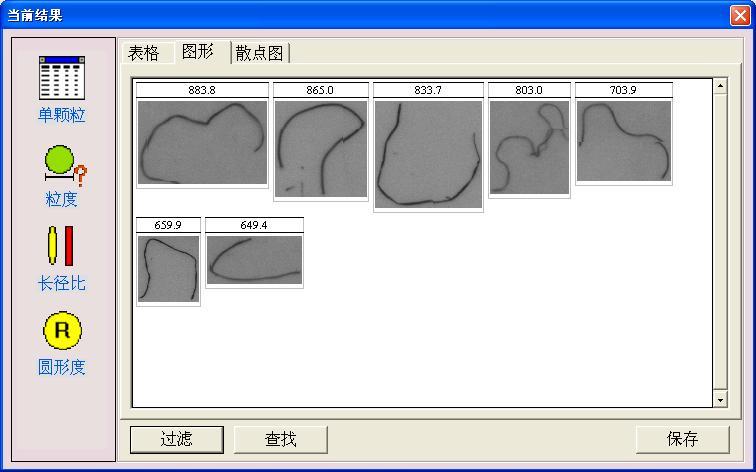The image size is (756, 472).
Task: Switch to the 图形 tab
Action: [202, 51]
